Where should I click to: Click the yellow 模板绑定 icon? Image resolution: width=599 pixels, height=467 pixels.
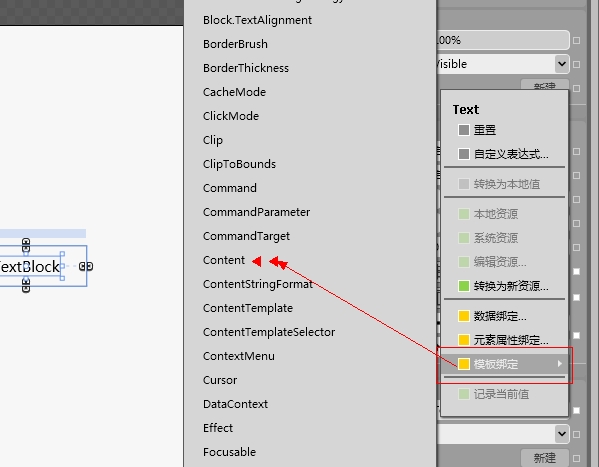tap(464, 364)
